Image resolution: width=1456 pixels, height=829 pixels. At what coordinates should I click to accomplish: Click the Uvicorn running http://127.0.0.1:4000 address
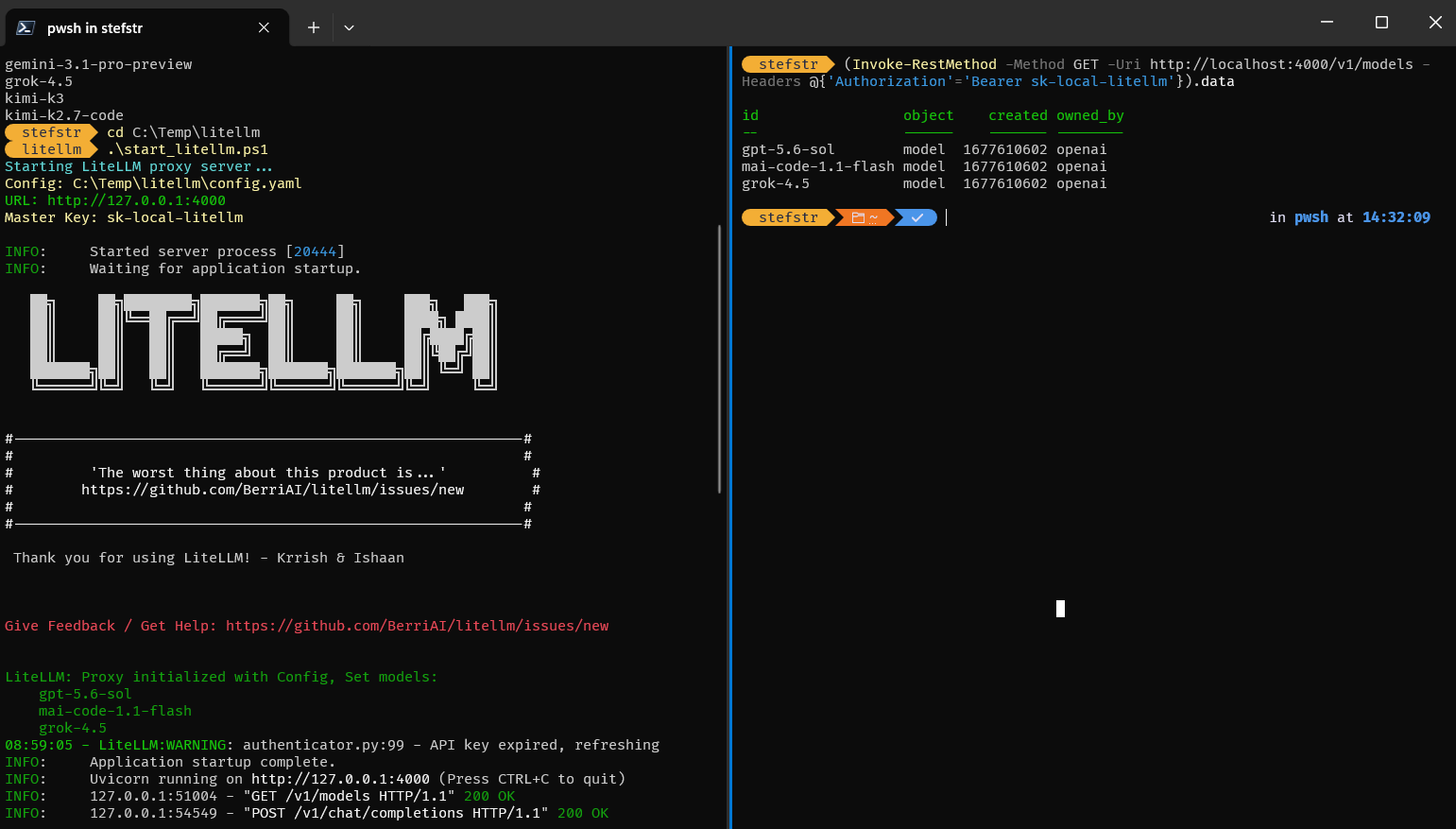pyautogui.click(x=340, y=779)
